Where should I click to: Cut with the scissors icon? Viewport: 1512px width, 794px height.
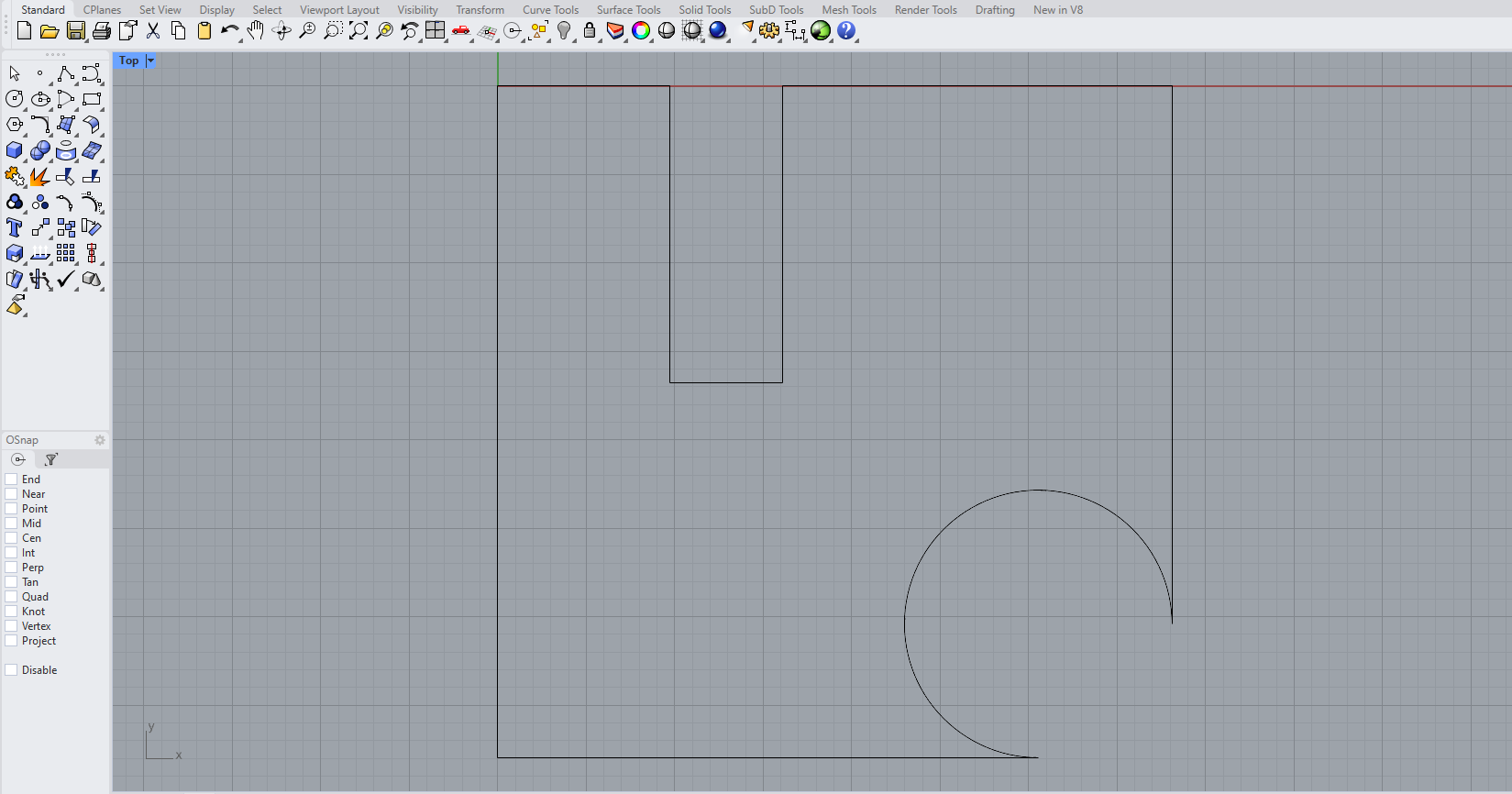(x=152, y=31)
